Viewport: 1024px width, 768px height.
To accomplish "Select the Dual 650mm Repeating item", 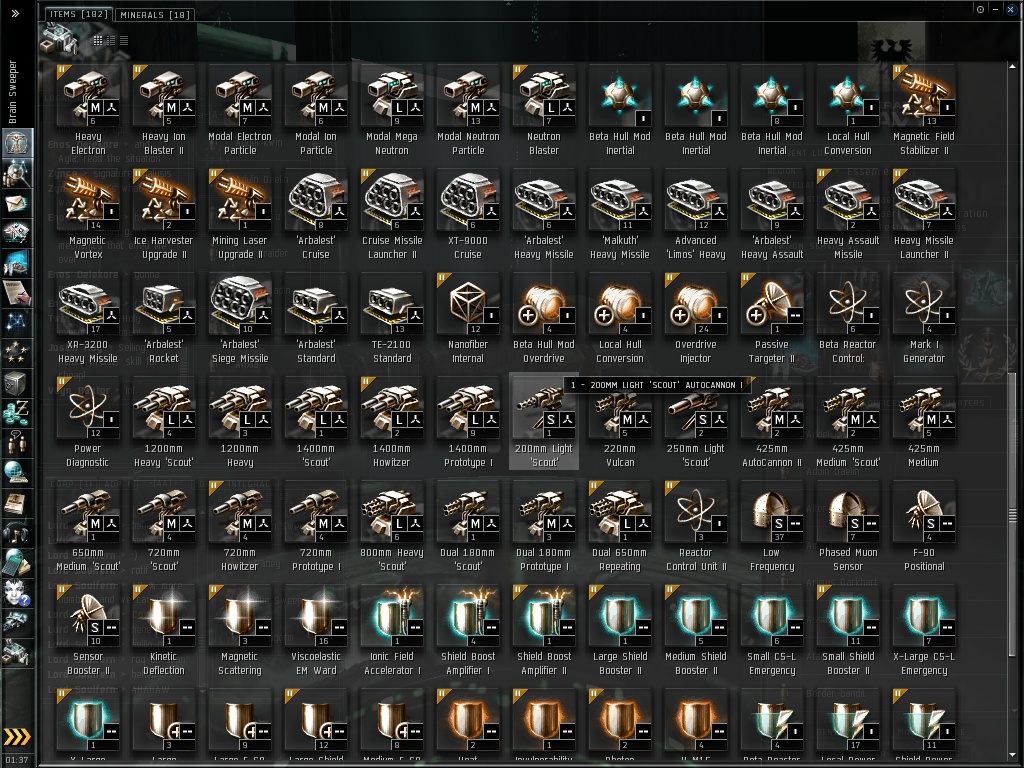I will (x=620, y=526).
